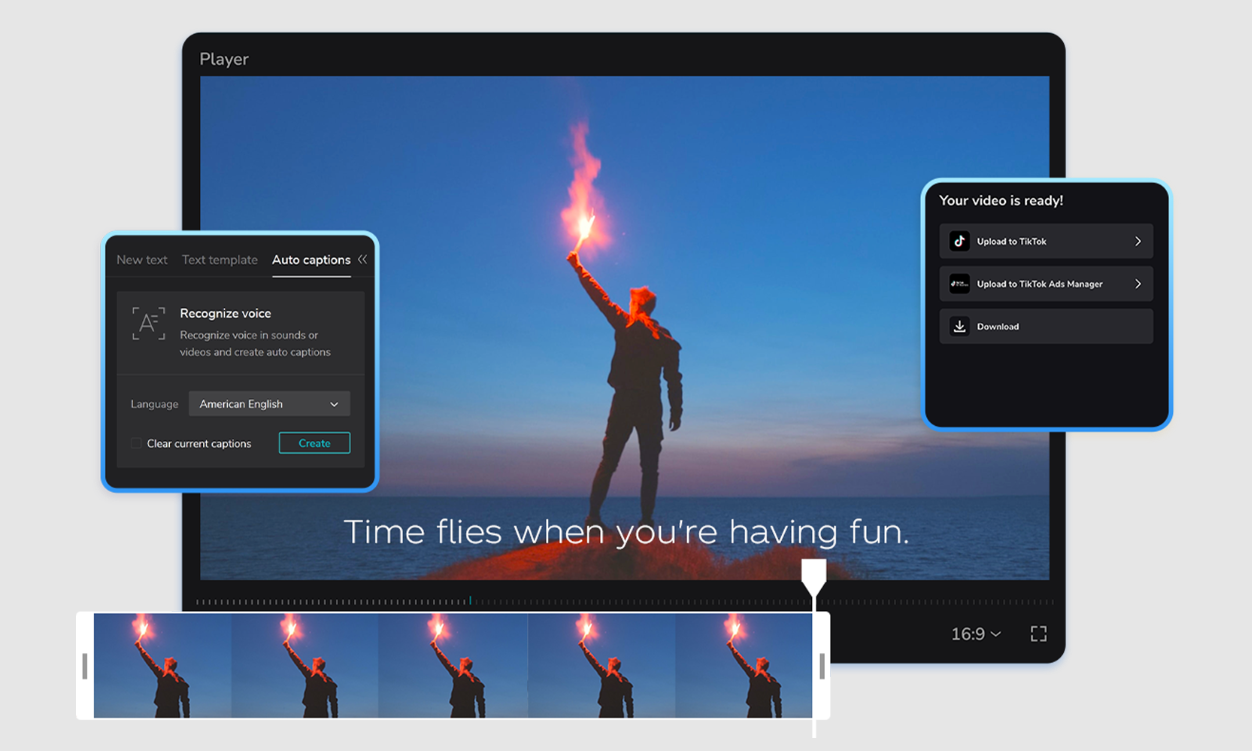Viewport: 1252px width, 751px height.
Task: Collapse the text panel with the double chevron
Action: click(x=362, y=259)
